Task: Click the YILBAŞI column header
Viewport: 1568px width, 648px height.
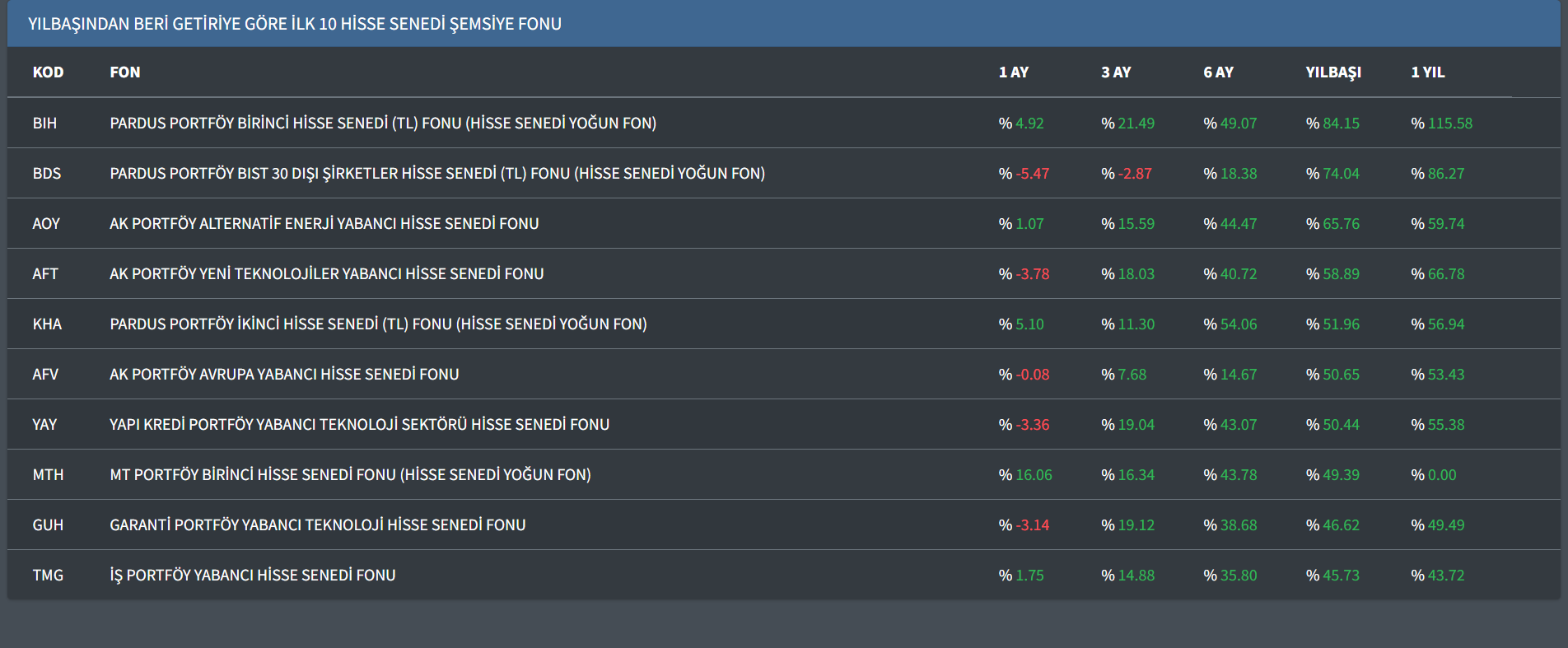Action: (x=1332, y=72)
